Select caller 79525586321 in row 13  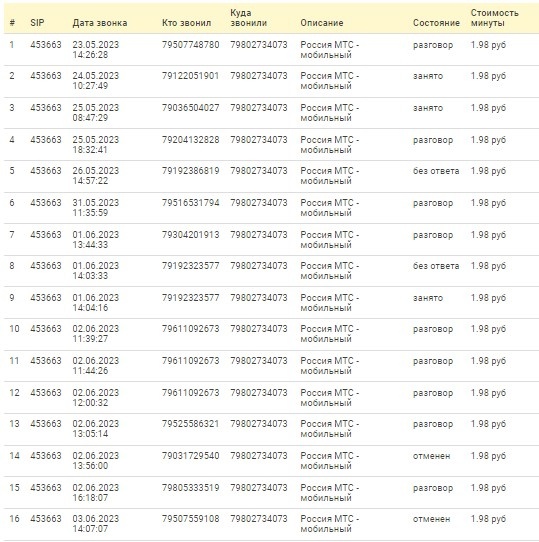click(190, 424)
